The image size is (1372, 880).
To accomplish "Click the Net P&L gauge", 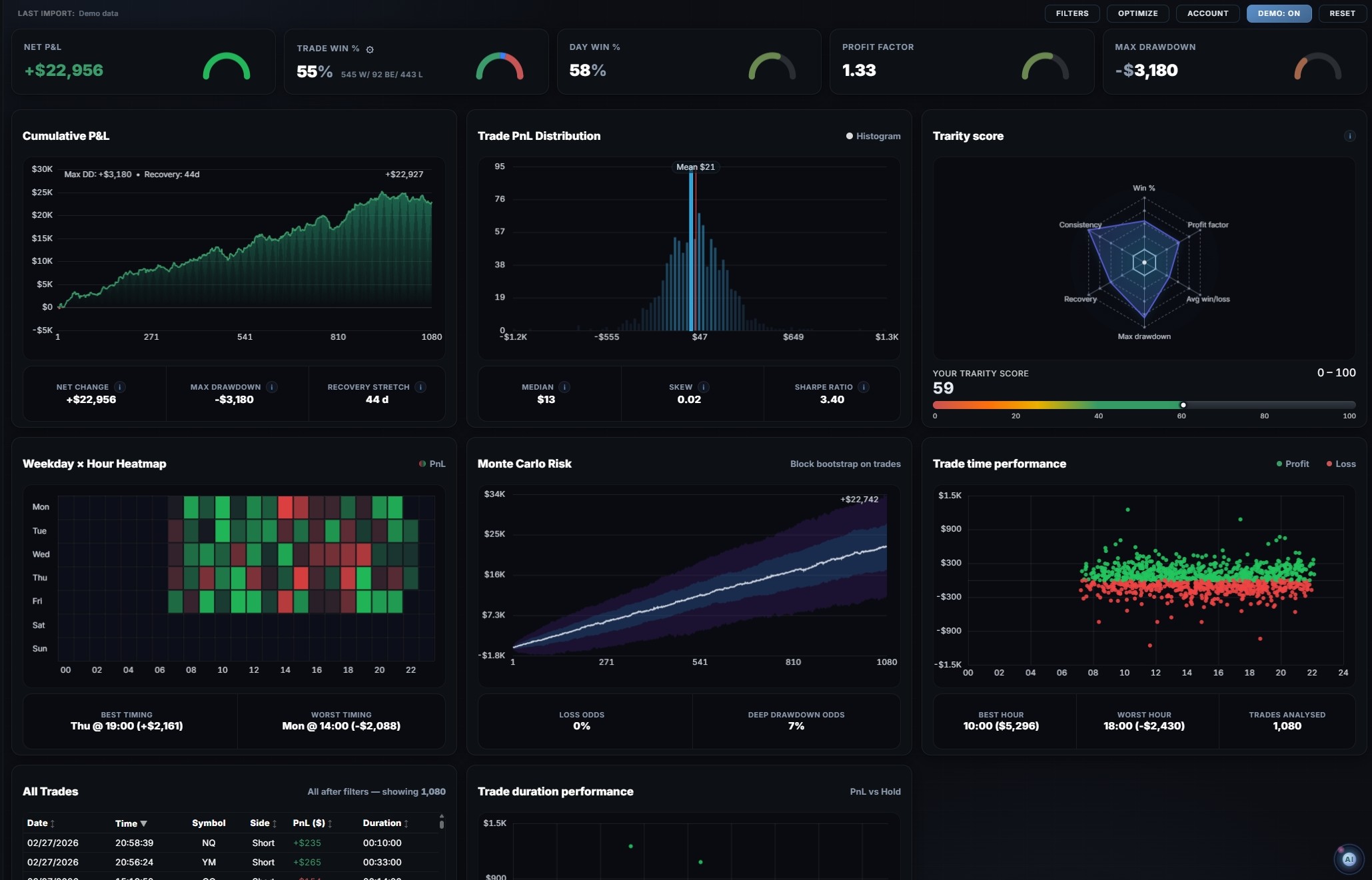I will coord(227,66).
